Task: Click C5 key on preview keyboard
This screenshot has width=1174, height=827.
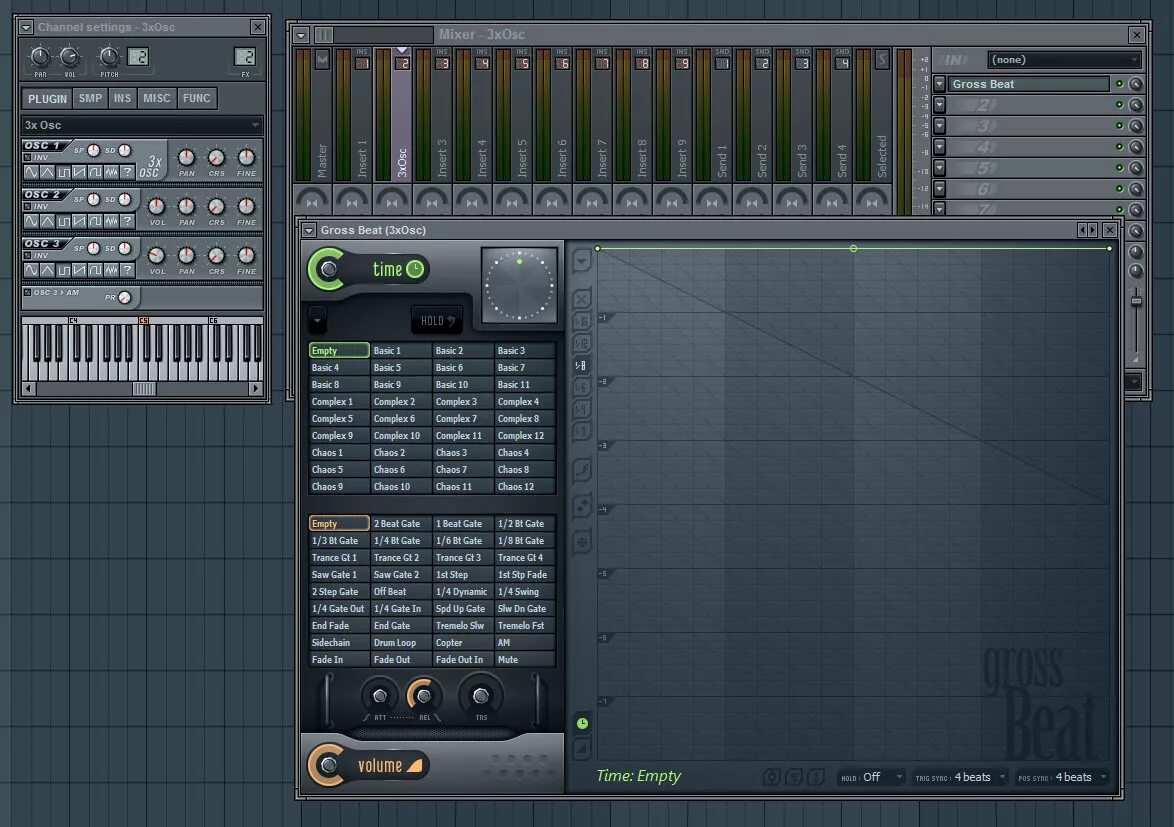Action: 143,353
